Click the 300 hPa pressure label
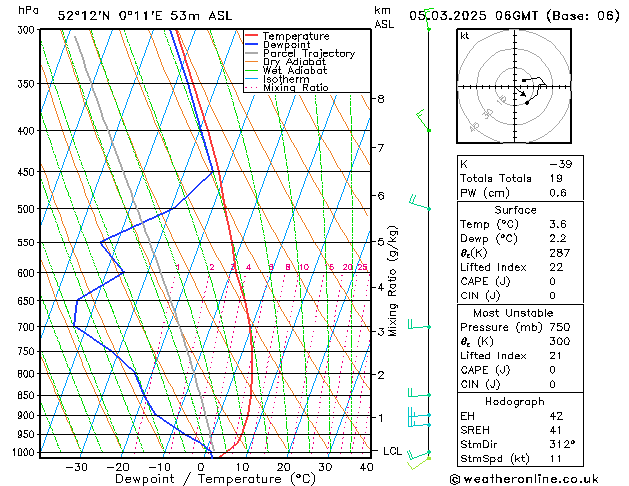The width and height of the screenshot is (629, 486). pyautogui.click(x=28, y=30)
